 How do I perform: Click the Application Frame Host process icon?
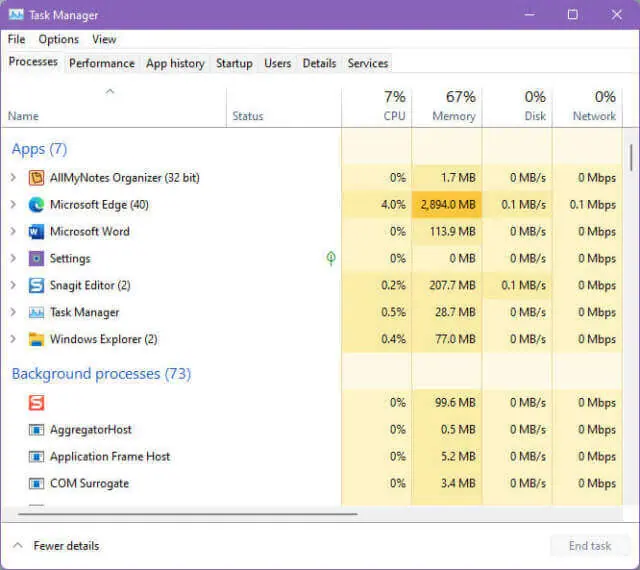[36, 457]
